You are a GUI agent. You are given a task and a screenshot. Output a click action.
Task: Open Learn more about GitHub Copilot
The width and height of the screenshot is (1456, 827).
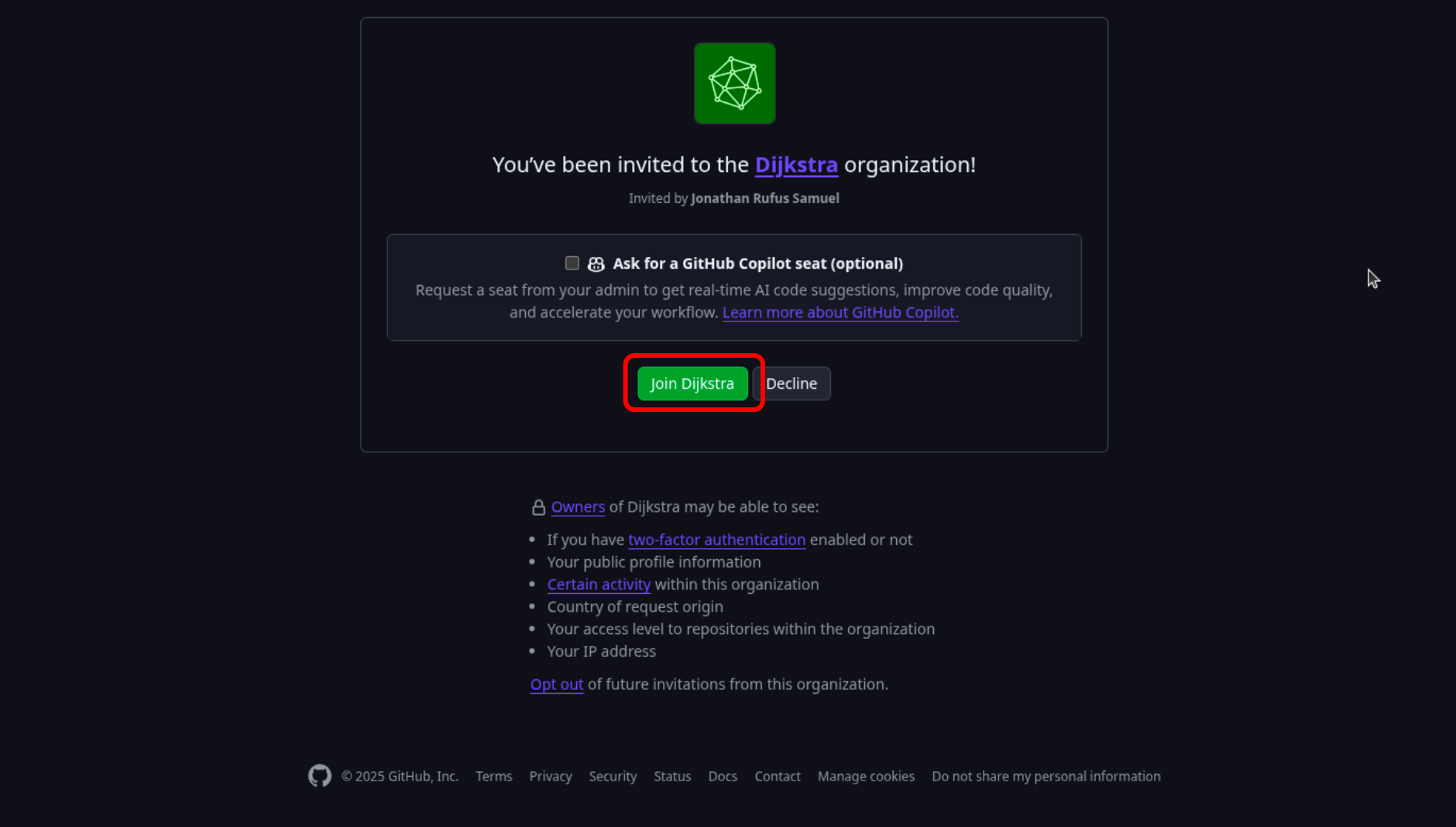coord(840,312)
